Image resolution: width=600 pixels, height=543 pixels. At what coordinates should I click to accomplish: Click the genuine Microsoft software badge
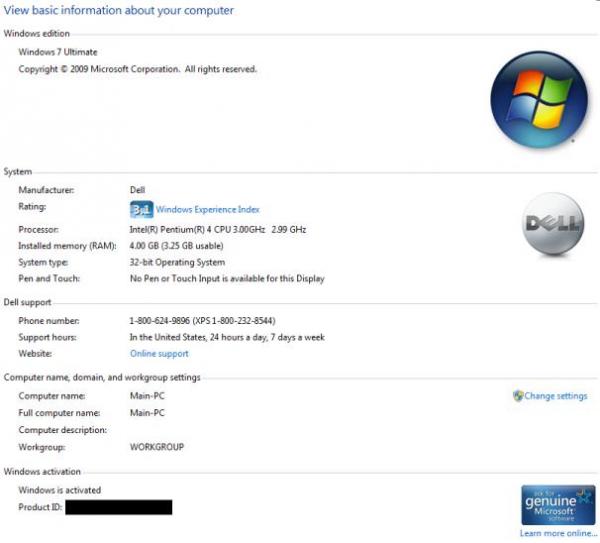[558, 505]
